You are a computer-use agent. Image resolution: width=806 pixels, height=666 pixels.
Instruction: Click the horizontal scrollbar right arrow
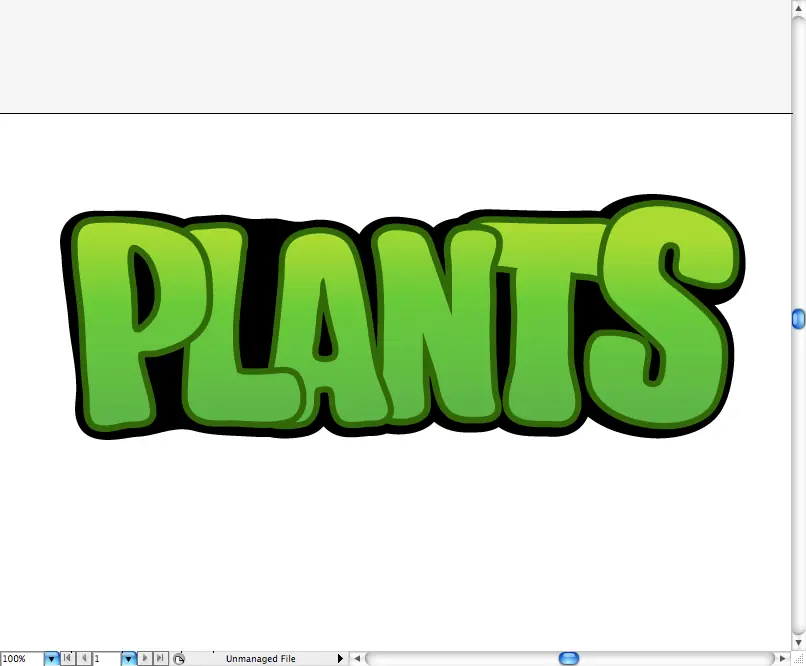783,658
